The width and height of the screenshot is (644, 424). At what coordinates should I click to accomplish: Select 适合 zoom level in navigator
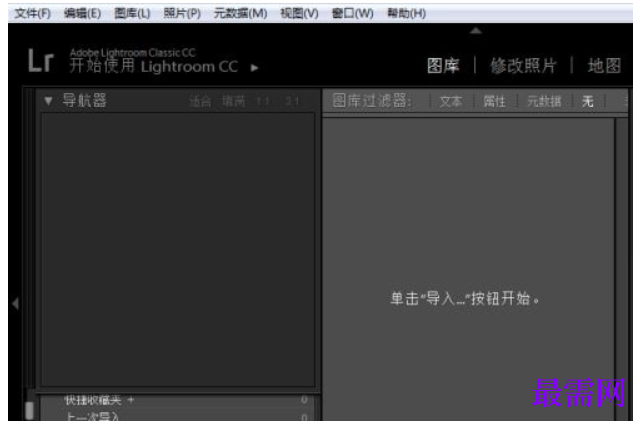[200, 101]
